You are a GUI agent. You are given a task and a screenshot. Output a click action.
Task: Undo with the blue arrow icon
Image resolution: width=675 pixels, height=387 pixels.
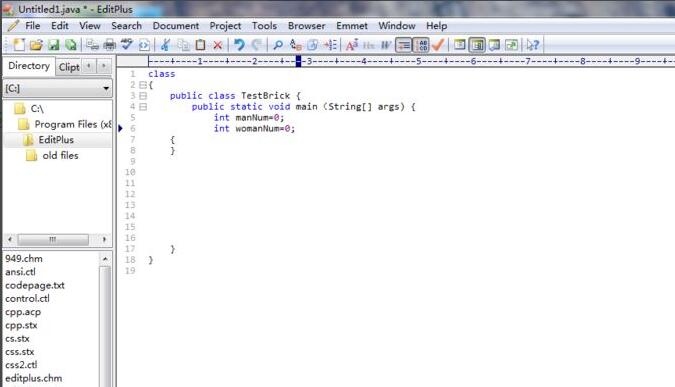pos(239,45)
